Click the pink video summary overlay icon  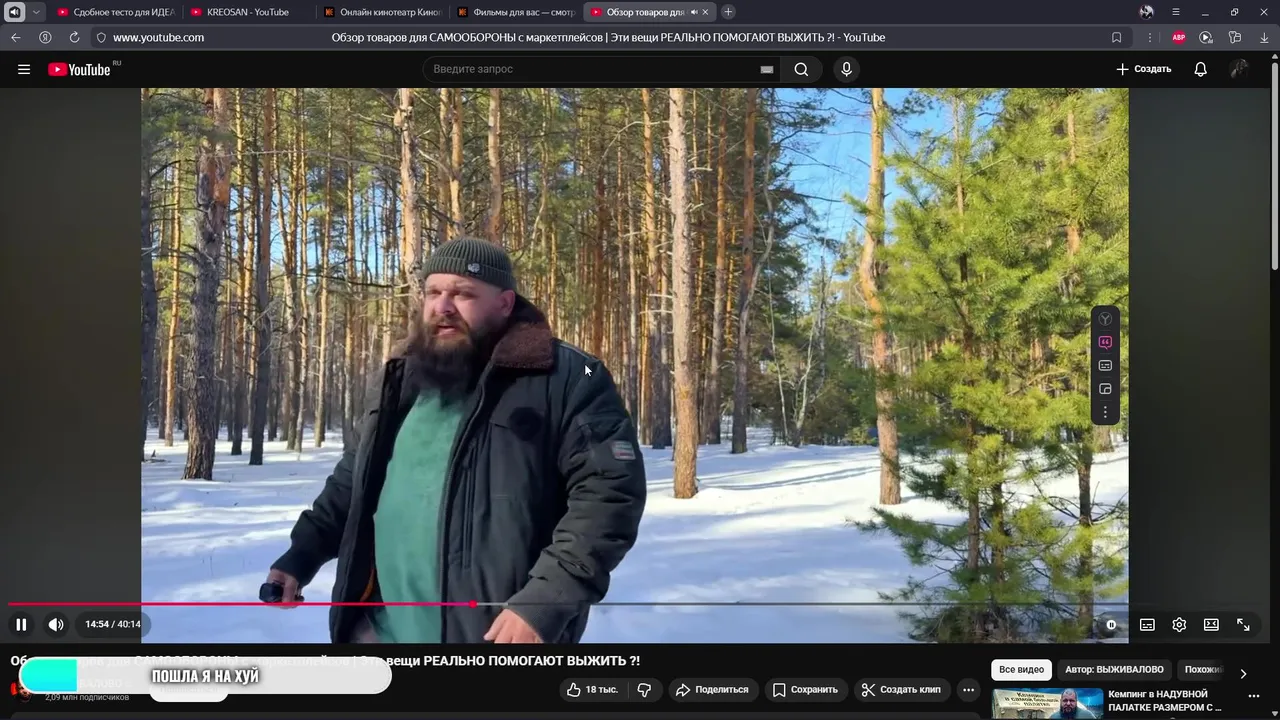pyautogui.click(x=1105, y=342)
